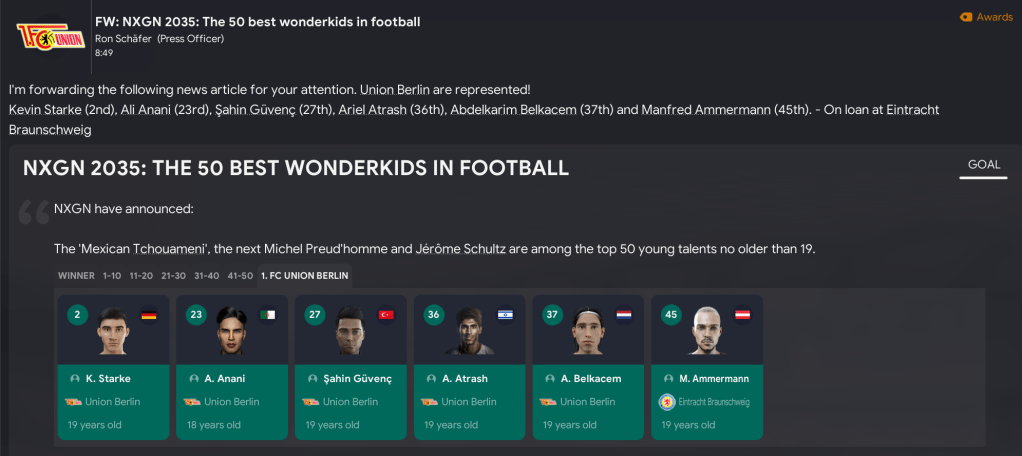The image size is (1022, 456).
Task: Switch to the WINNER tab
Action: click(76, 275)
